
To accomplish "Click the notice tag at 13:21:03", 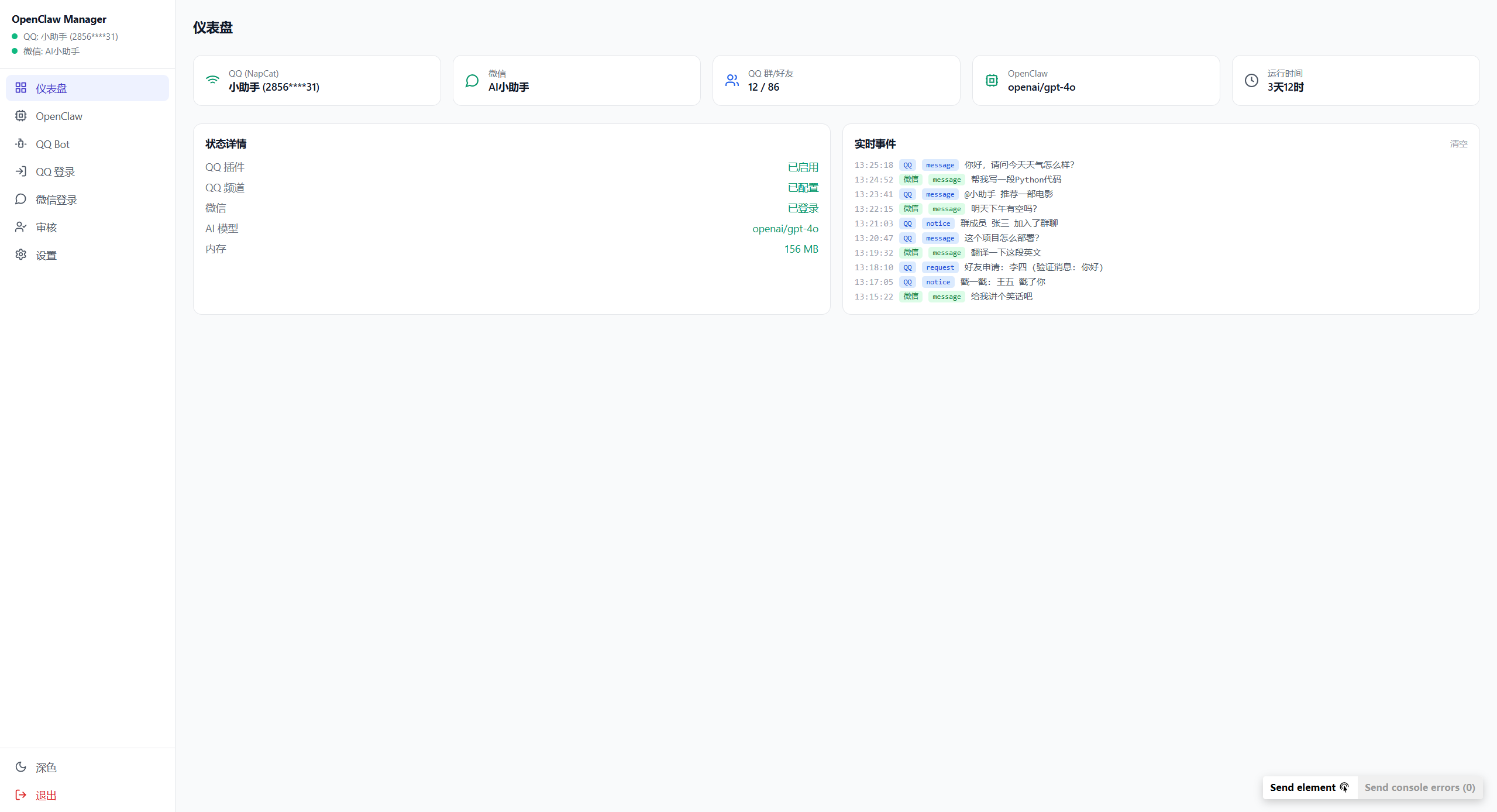I will [x=938, y=223].
